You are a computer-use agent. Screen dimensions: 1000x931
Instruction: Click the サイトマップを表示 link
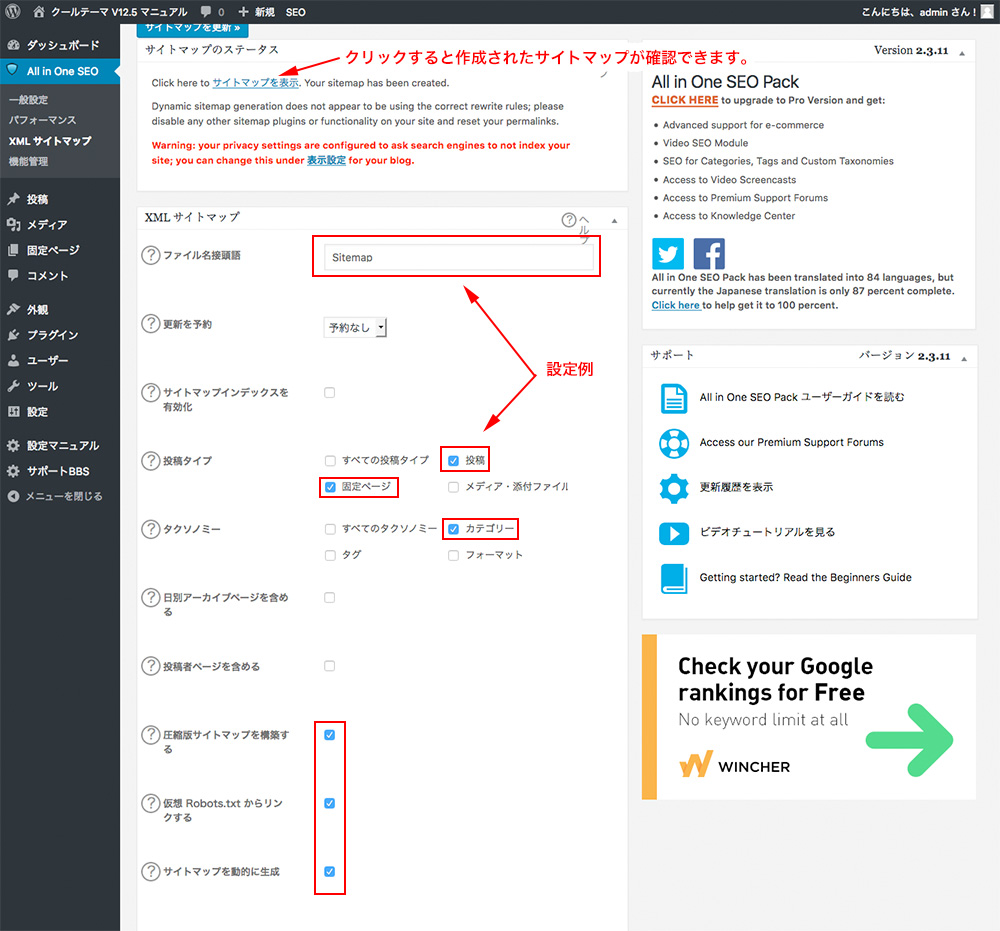point(255,82)
